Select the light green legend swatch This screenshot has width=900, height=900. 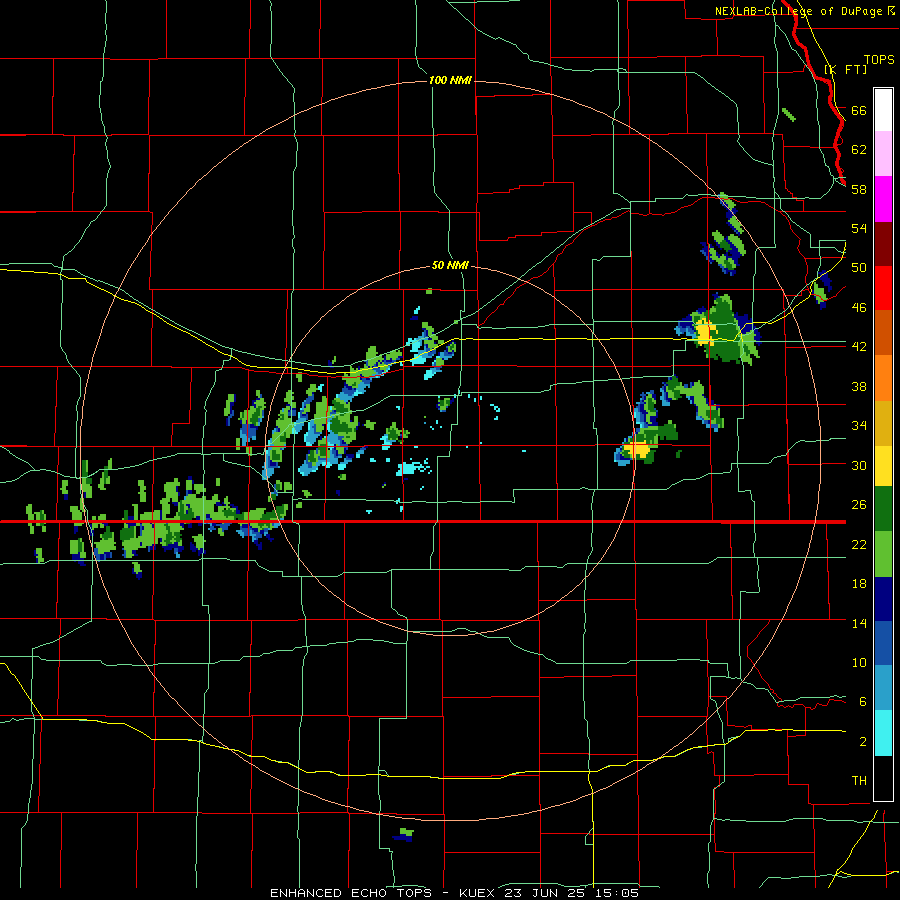(883, 554)
